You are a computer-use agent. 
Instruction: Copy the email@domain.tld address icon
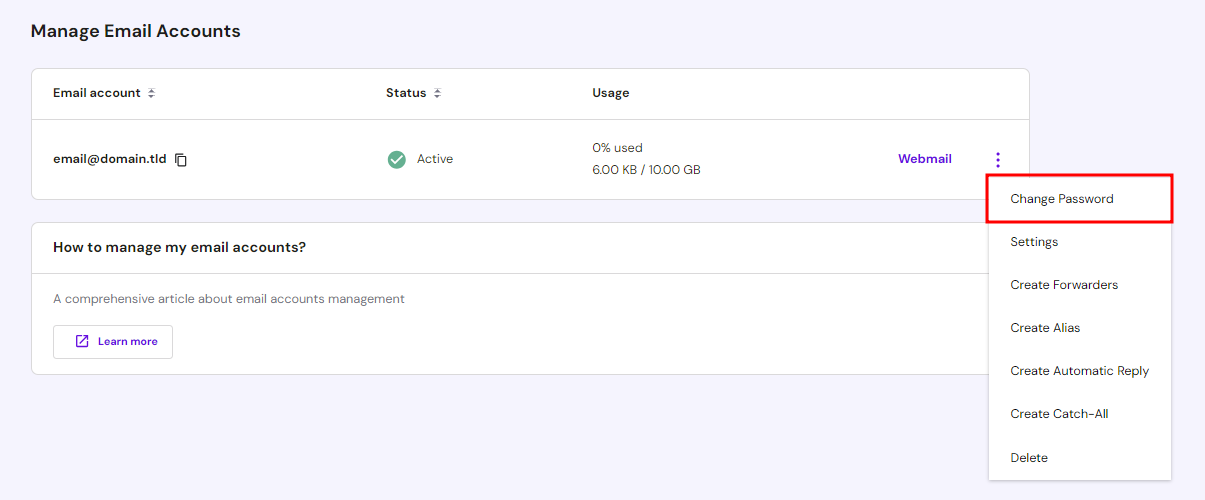click(181, 160)
